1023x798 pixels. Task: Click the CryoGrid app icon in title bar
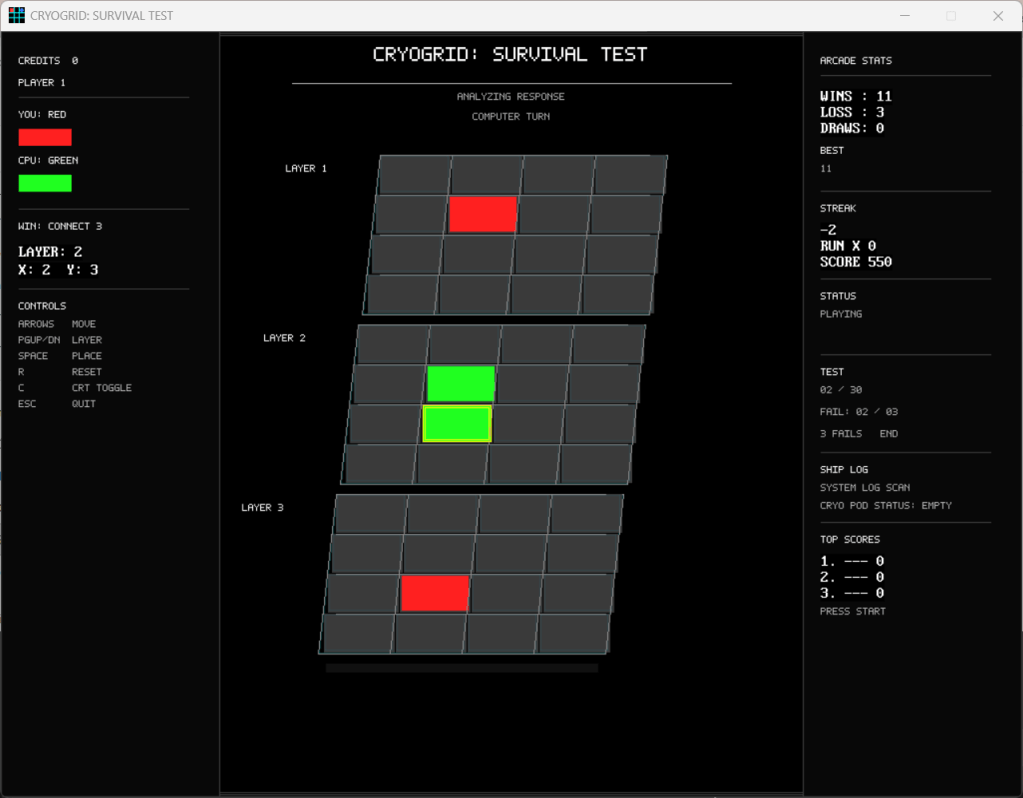[x=17, y=16]
